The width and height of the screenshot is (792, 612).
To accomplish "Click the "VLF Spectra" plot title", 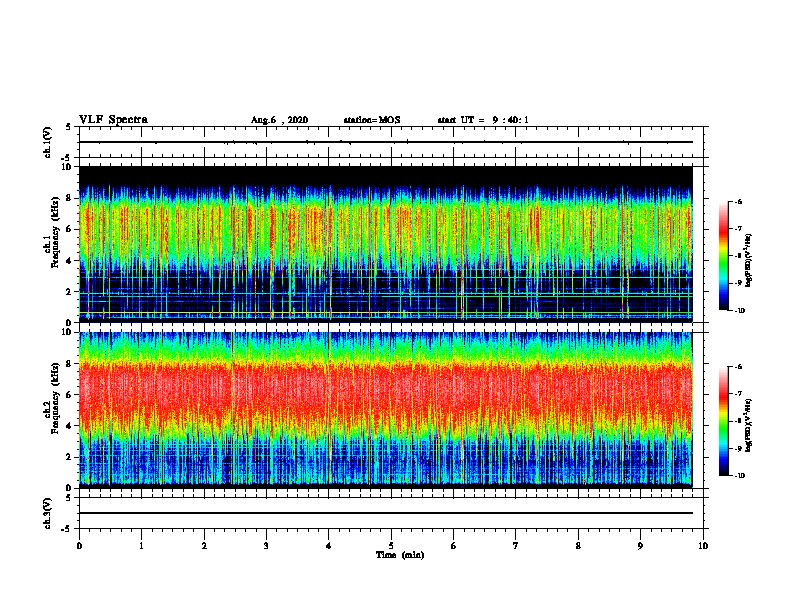I will [x=113, y=120].
